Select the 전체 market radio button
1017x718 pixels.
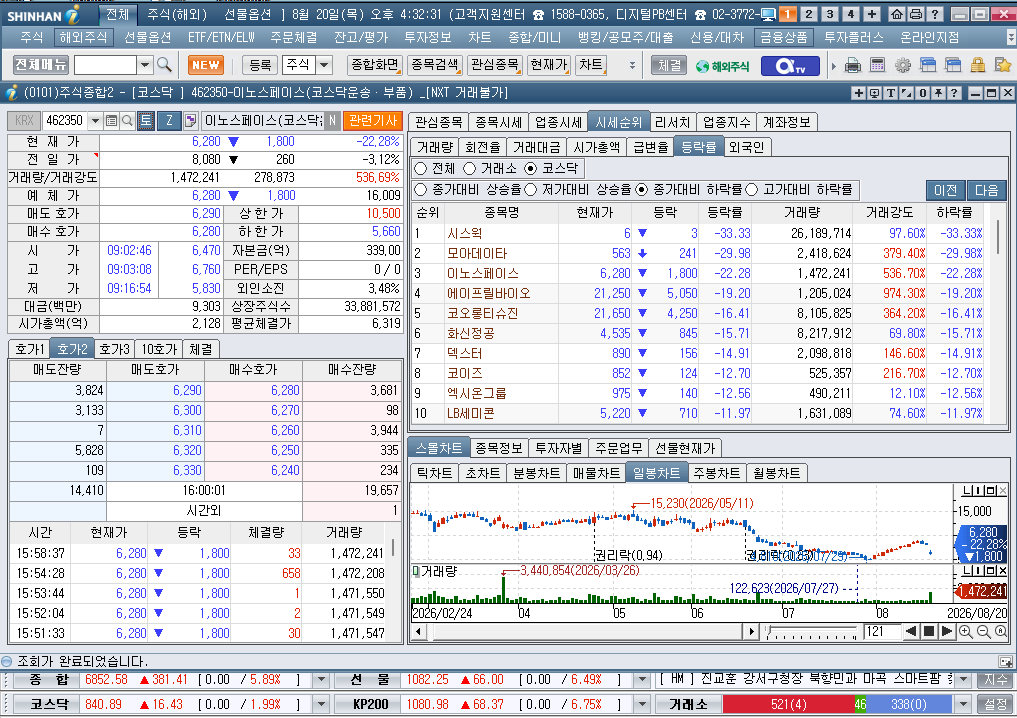pos(420,169)
